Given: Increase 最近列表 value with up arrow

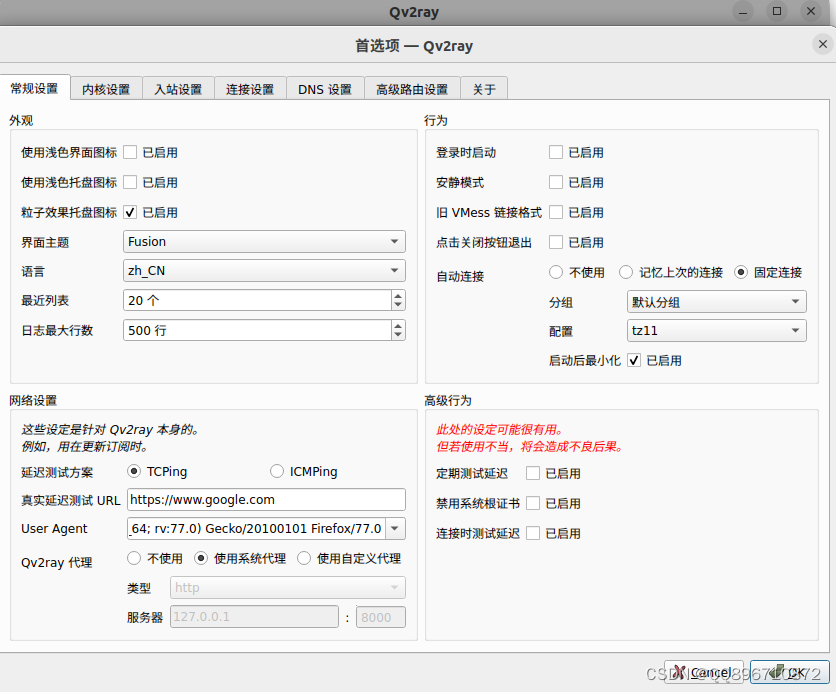Looking at the screenshot, I should coord(398,296).
